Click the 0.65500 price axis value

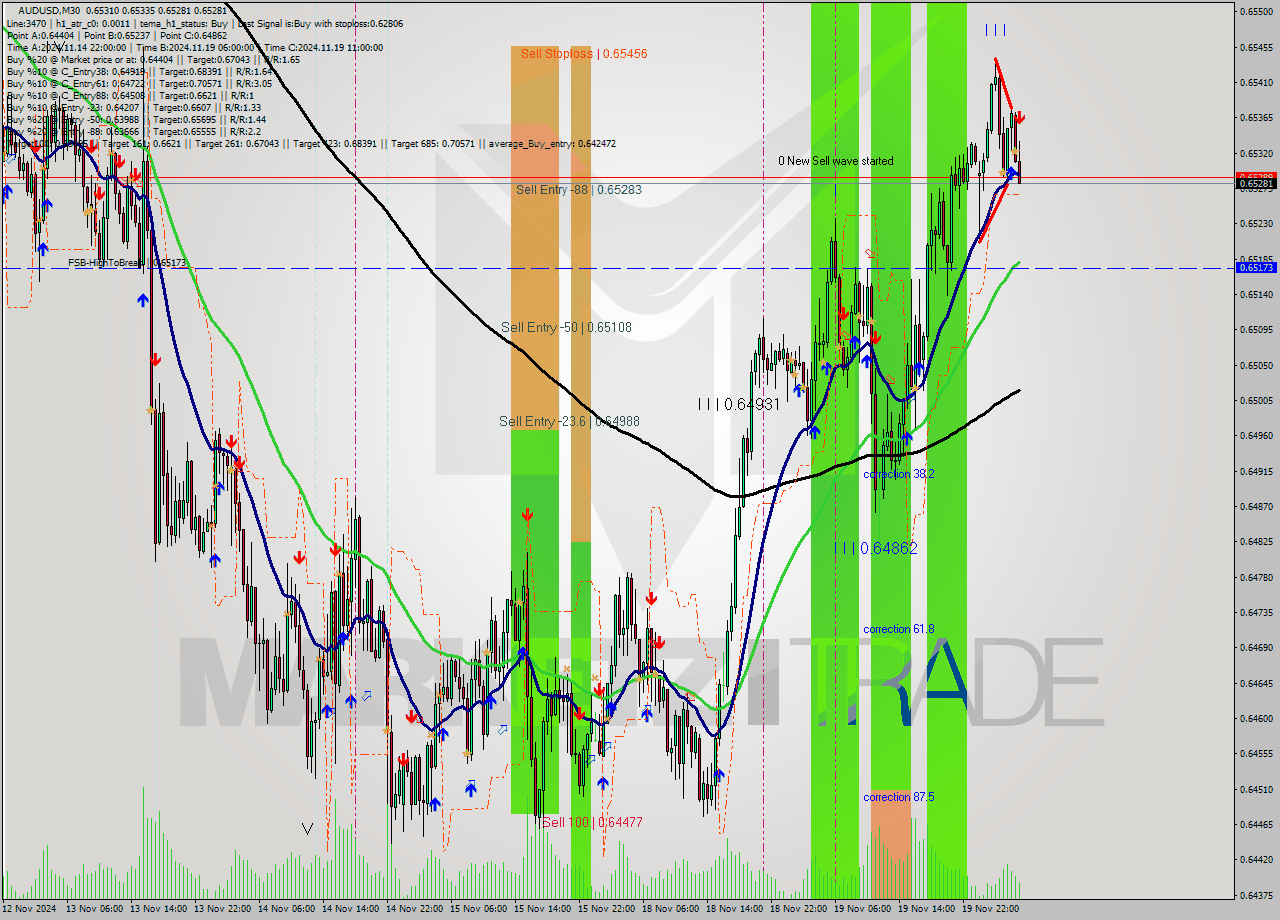point(1256,12)
